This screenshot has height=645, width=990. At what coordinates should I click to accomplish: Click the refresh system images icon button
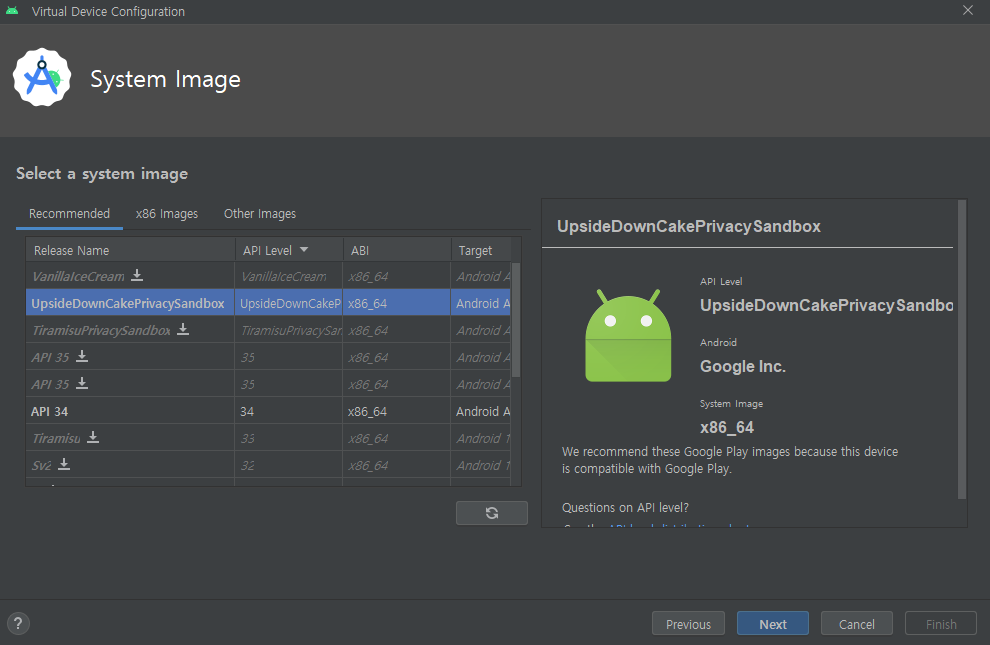pyautogui.click(x=492, y=513)
